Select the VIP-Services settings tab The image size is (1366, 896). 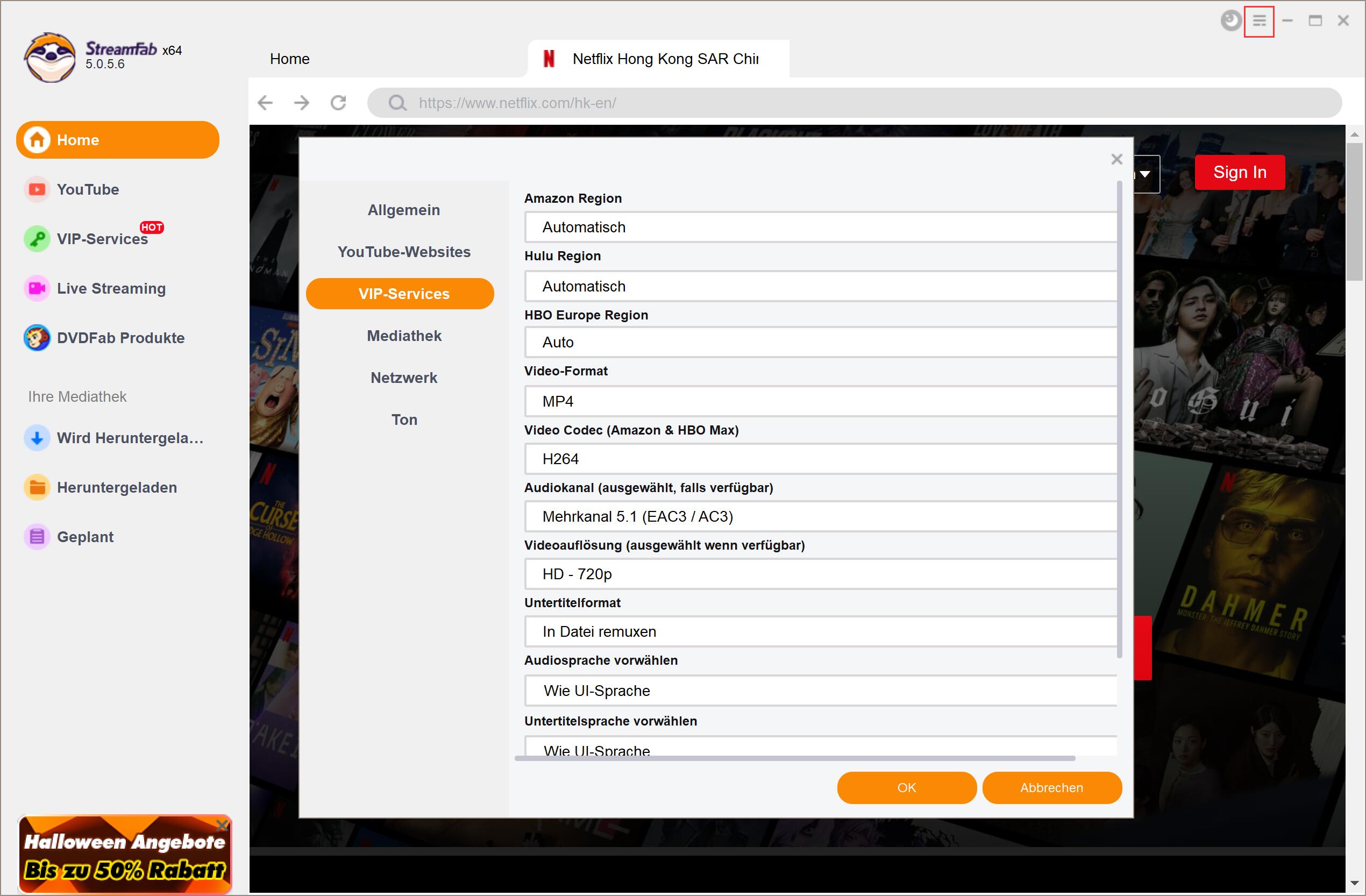coord(400,294)
